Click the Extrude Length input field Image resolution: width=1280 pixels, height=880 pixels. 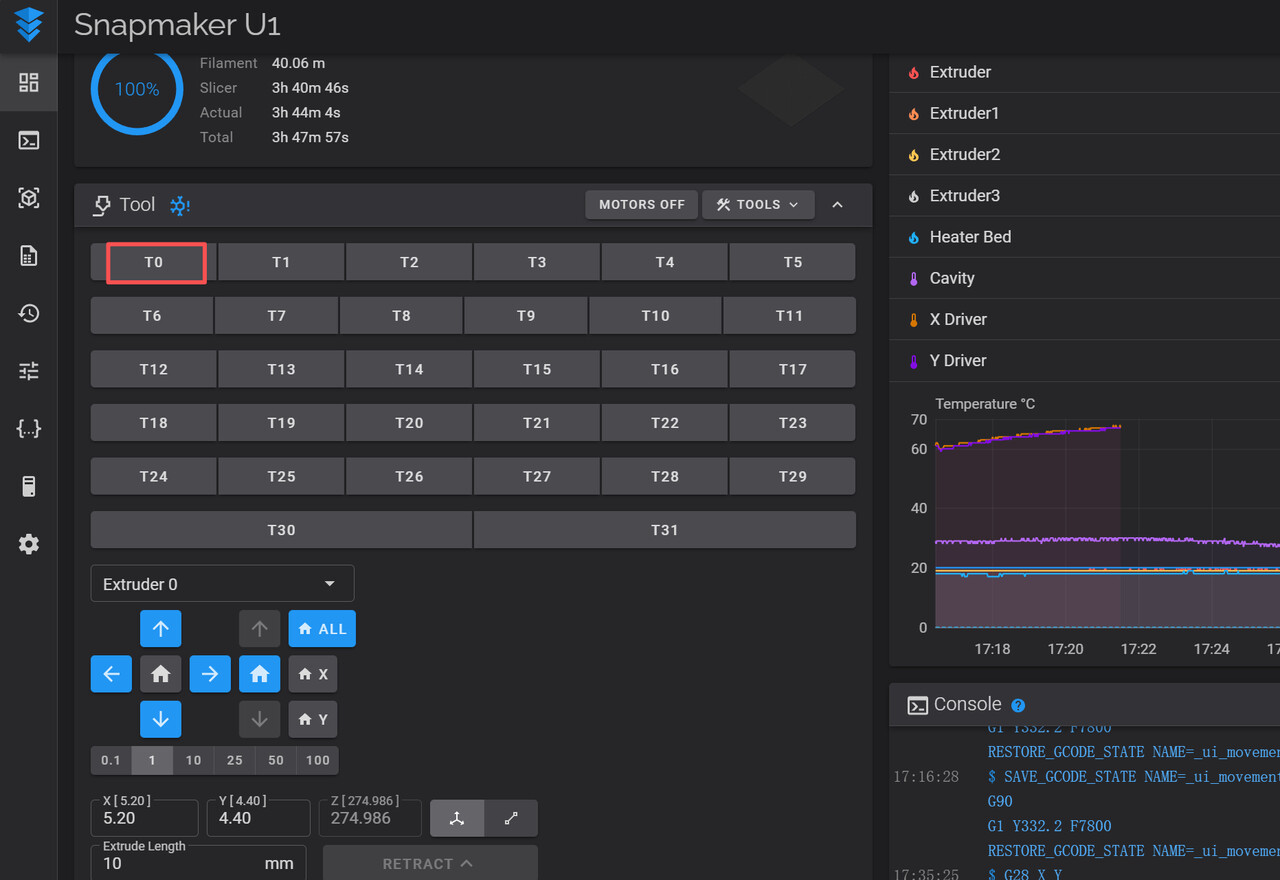click(198, 863)
